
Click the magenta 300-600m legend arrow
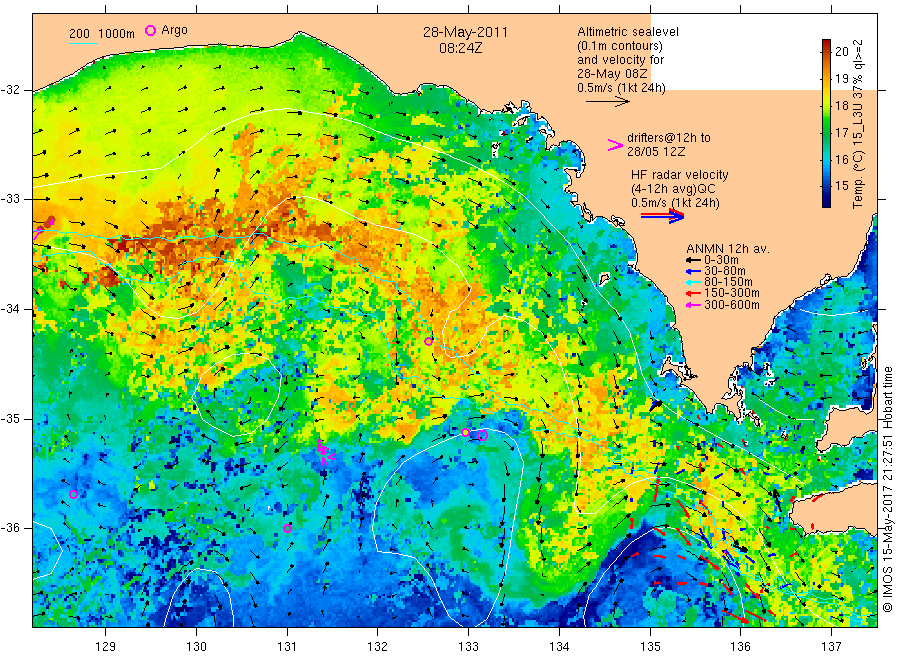[693, 305]
